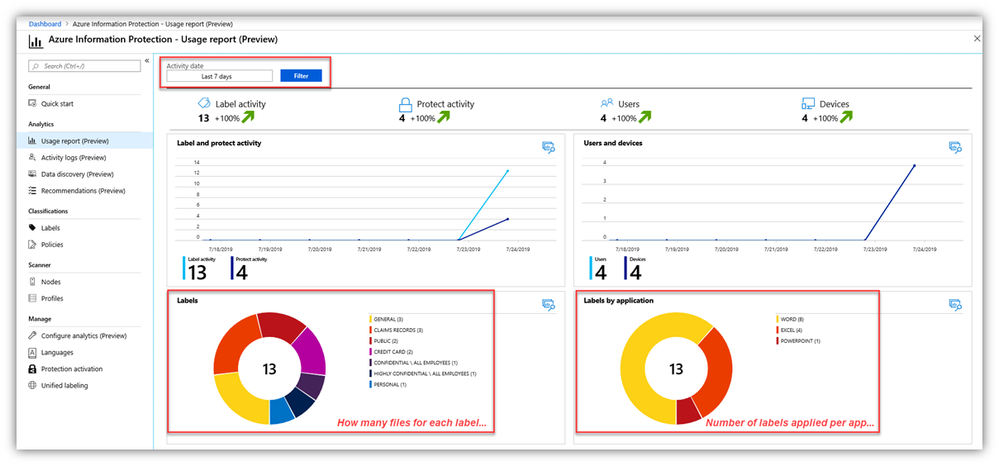Click the Devices summary icon

[809, 103]
